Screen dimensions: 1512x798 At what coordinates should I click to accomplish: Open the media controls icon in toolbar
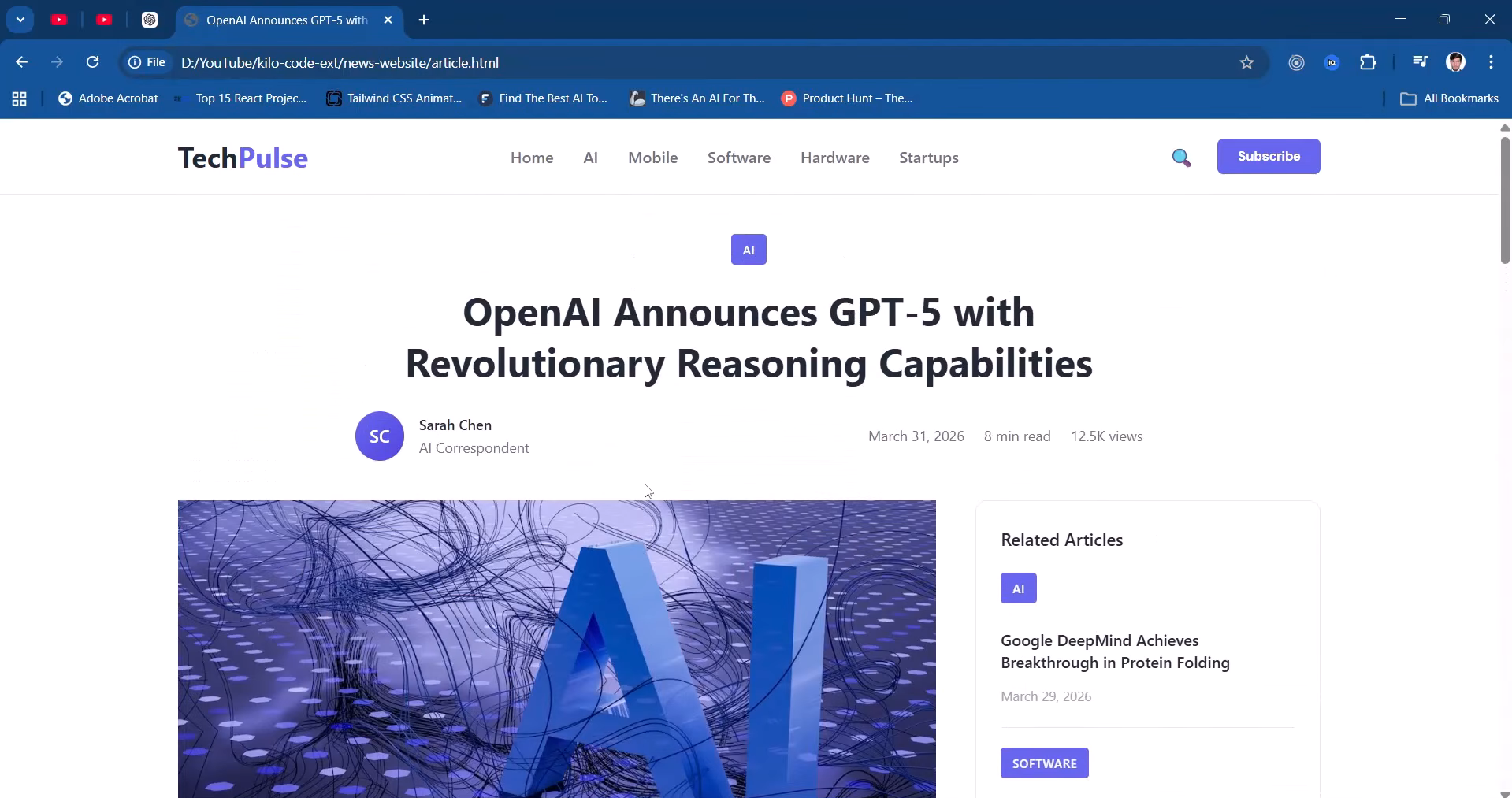click(1420, 62)
